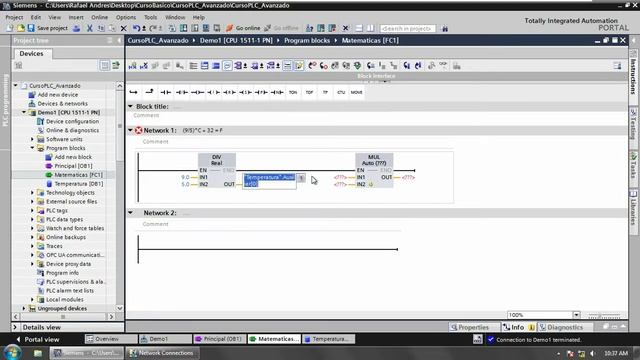Image resolution: width=640 pixels, height=360 pixels.
Task: Open the Project menu
Action: click(14, 17)
